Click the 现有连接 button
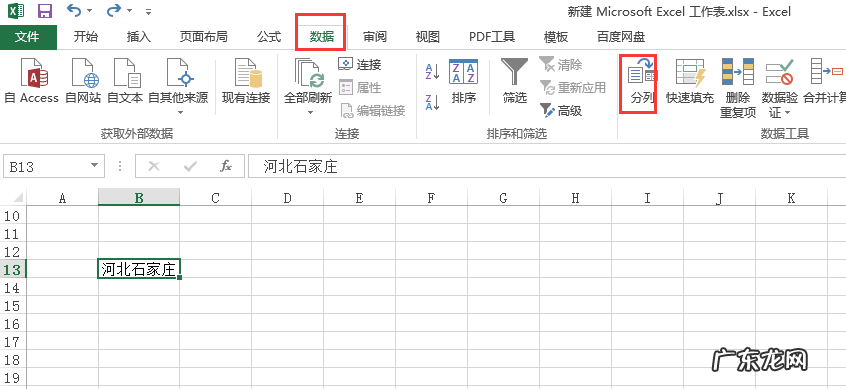The image size is (846, 389). (246, 81)
